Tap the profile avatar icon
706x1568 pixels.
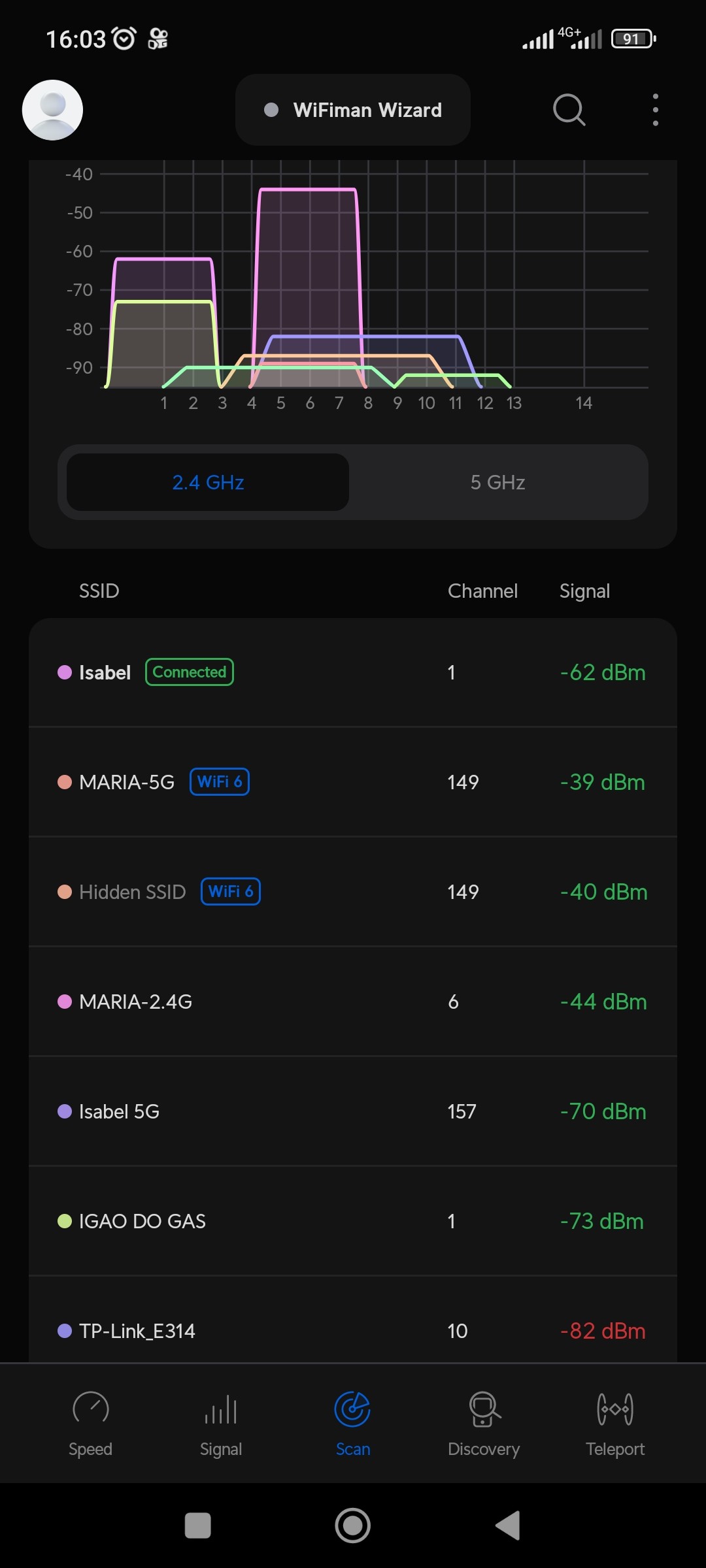[x=52, y=110]
